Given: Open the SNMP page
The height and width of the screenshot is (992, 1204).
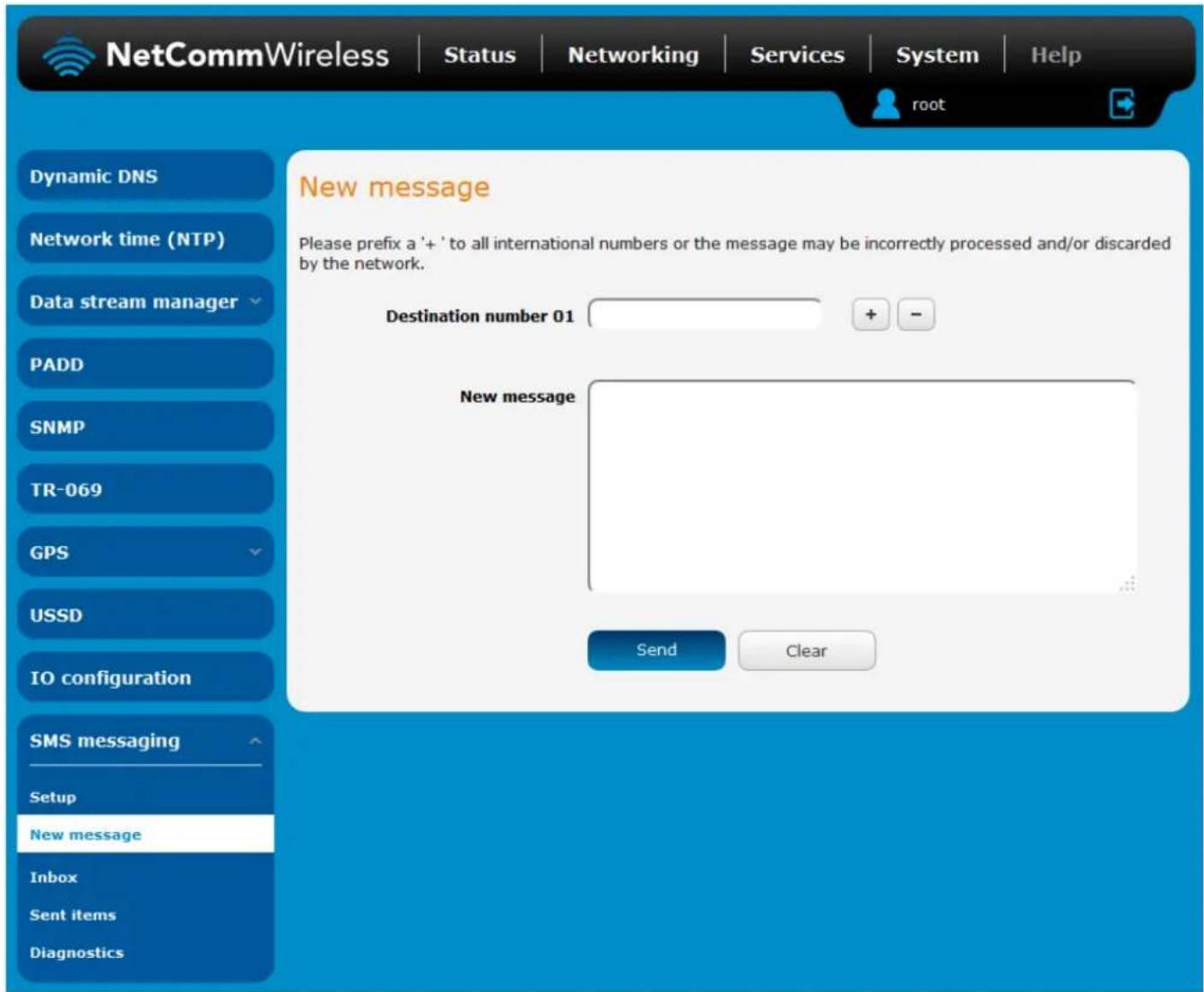Looking at the screenshot, I should point(145,427).
